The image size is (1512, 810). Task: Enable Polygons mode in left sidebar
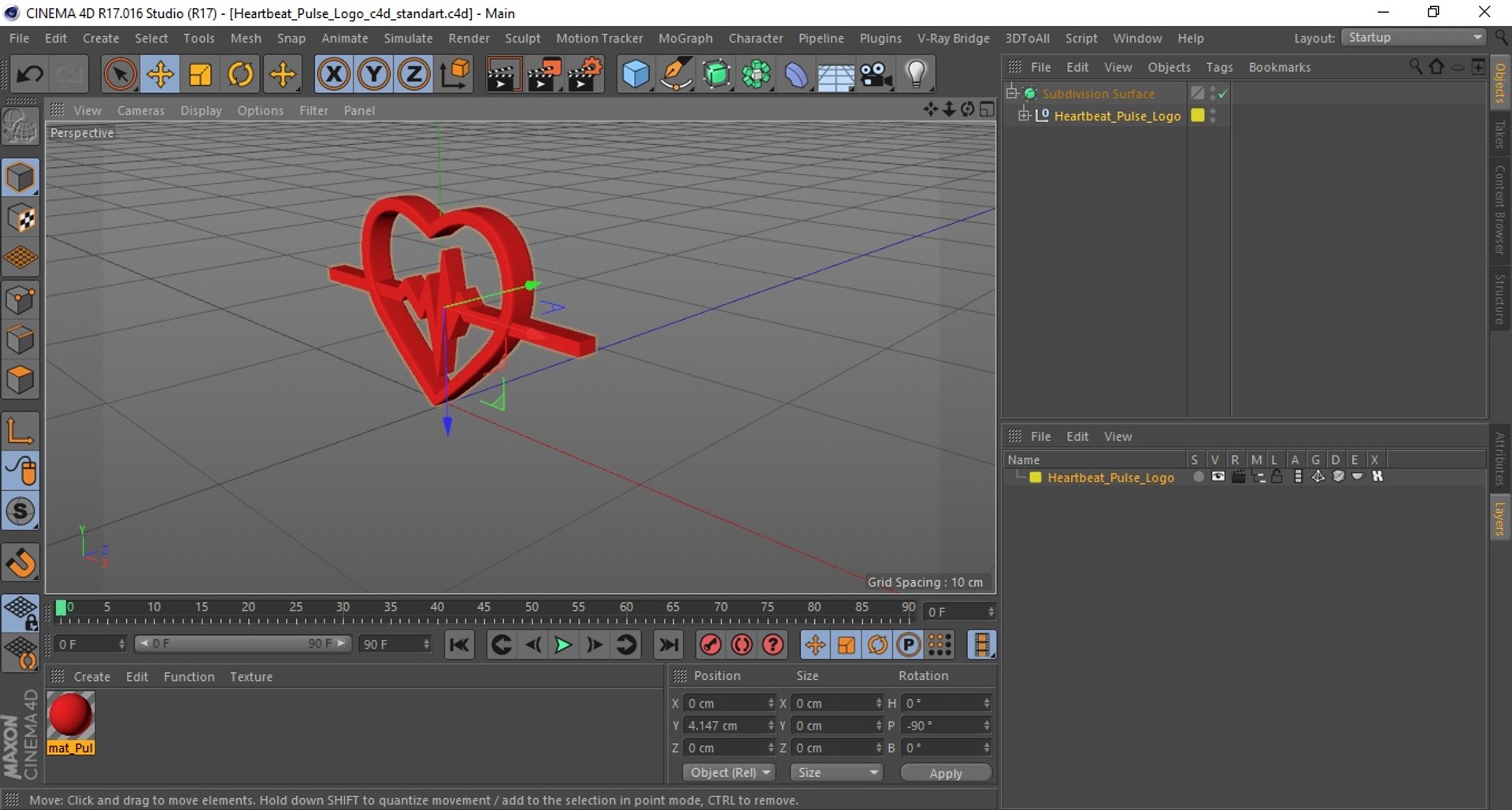coord(20,381)
